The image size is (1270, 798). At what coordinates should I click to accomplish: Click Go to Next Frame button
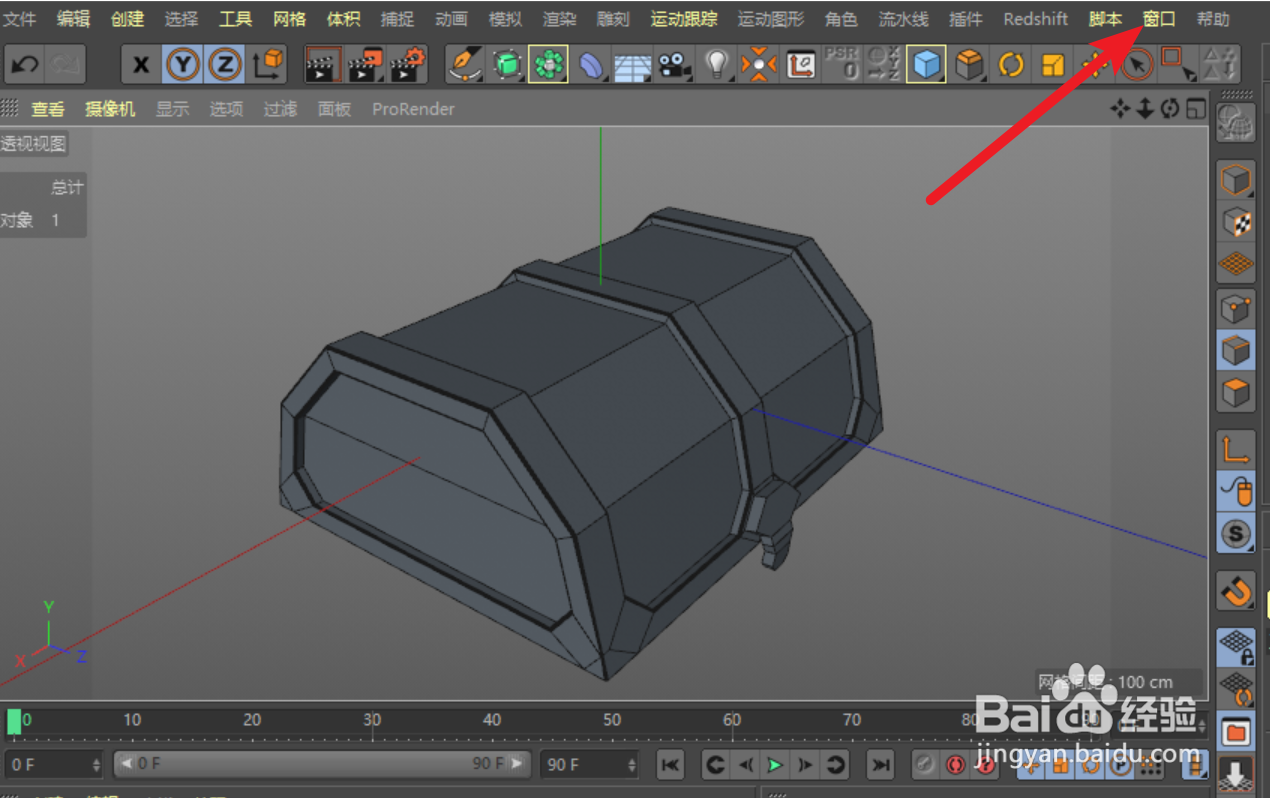coord(805,765)
